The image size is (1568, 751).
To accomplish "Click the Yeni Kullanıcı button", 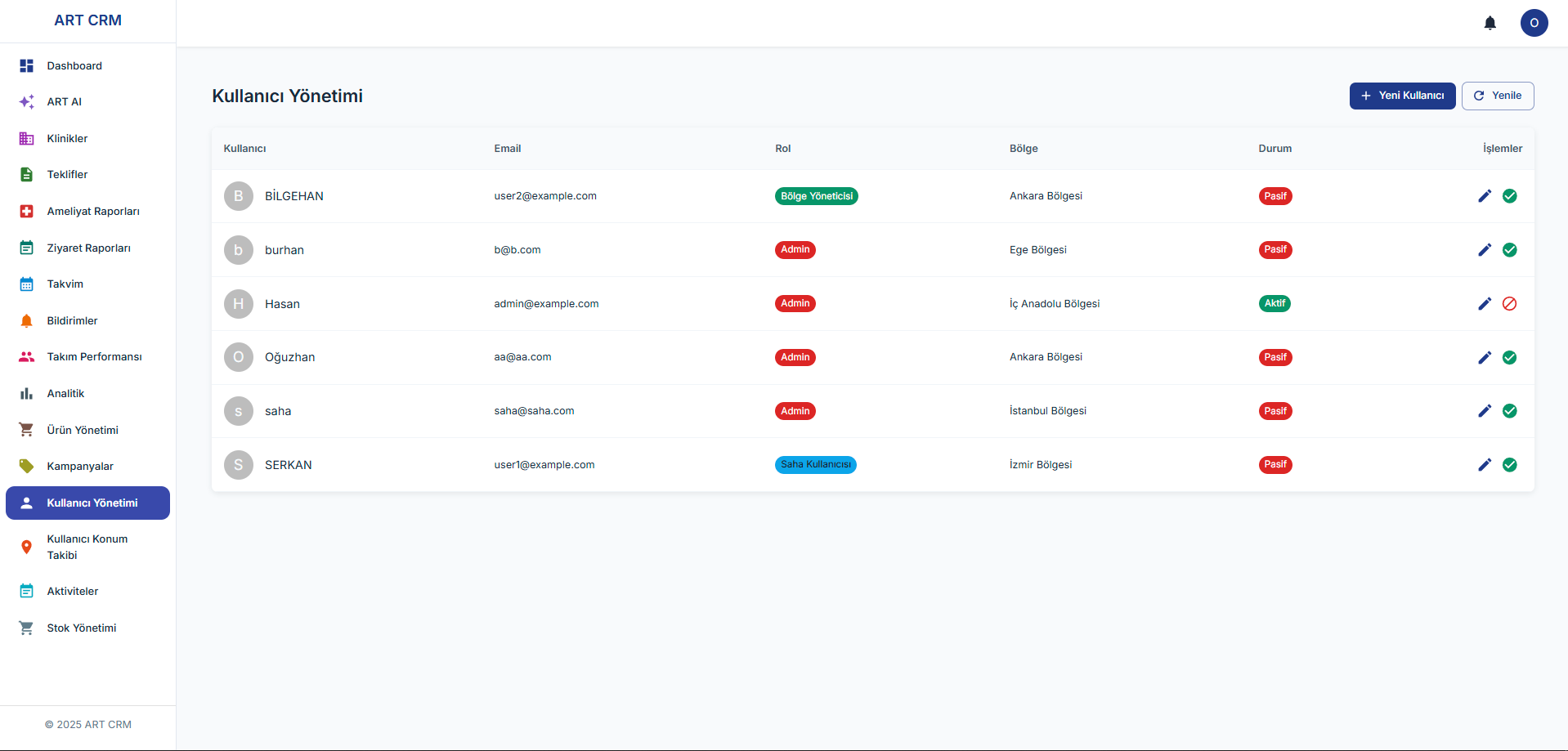I will tap(1402, 96).
